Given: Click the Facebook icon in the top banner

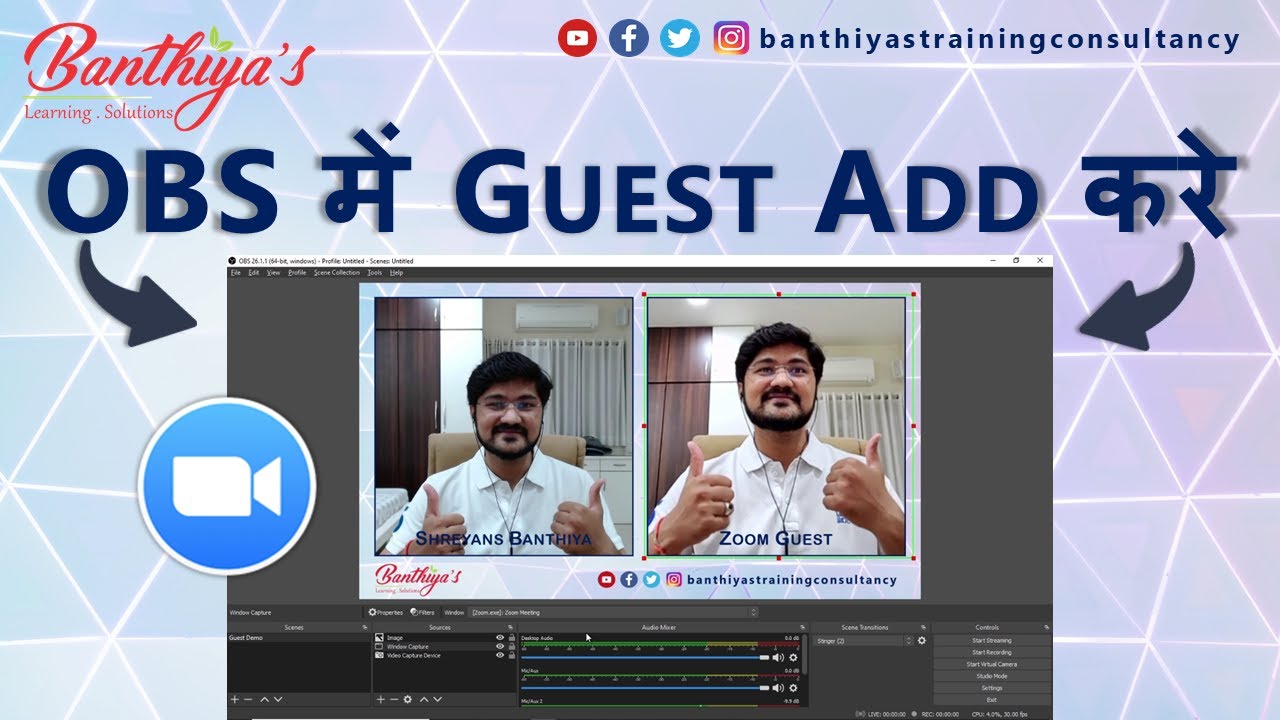Looking at the screenshot, I should (628, 39).
